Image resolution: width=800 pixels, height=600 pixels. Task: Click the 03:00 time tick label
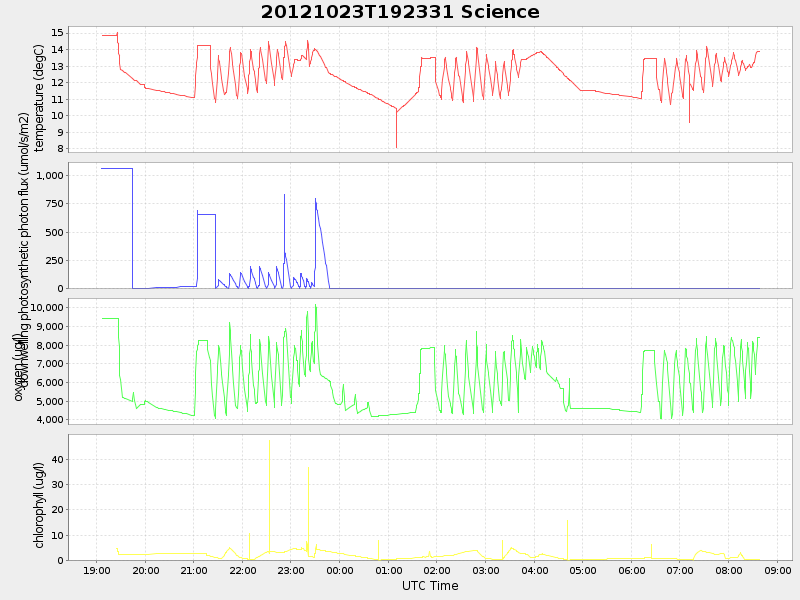coord(486,570)
